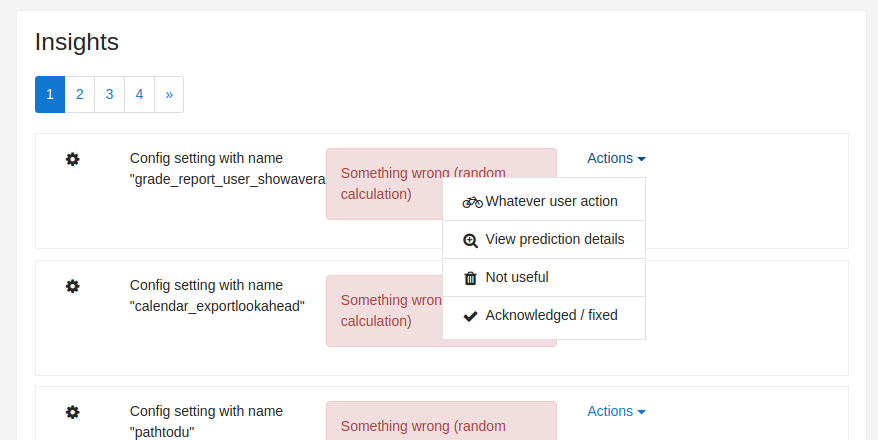Click the next page » arrow
878x440 pixels.
pos(169,95)
